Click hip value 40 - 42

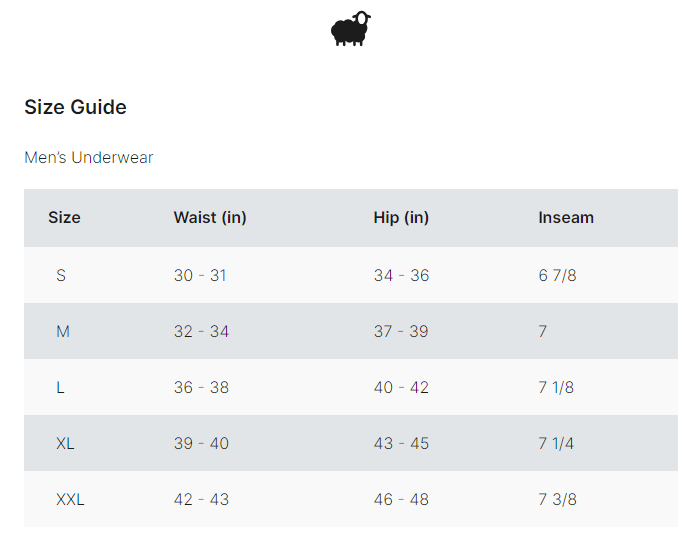401,387
